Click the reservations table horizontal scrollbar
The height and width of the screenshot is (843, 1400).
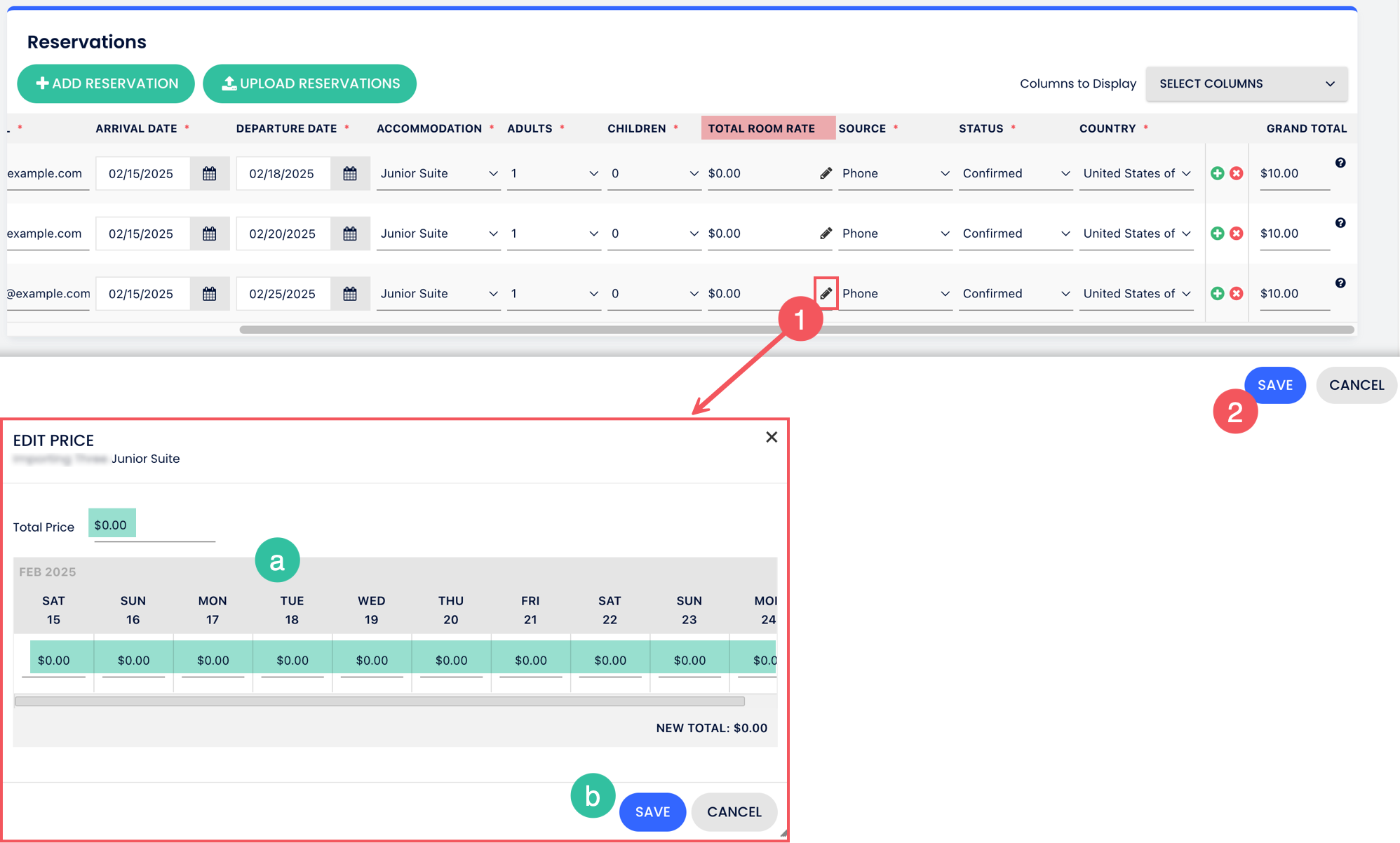(x=795, y=329)
